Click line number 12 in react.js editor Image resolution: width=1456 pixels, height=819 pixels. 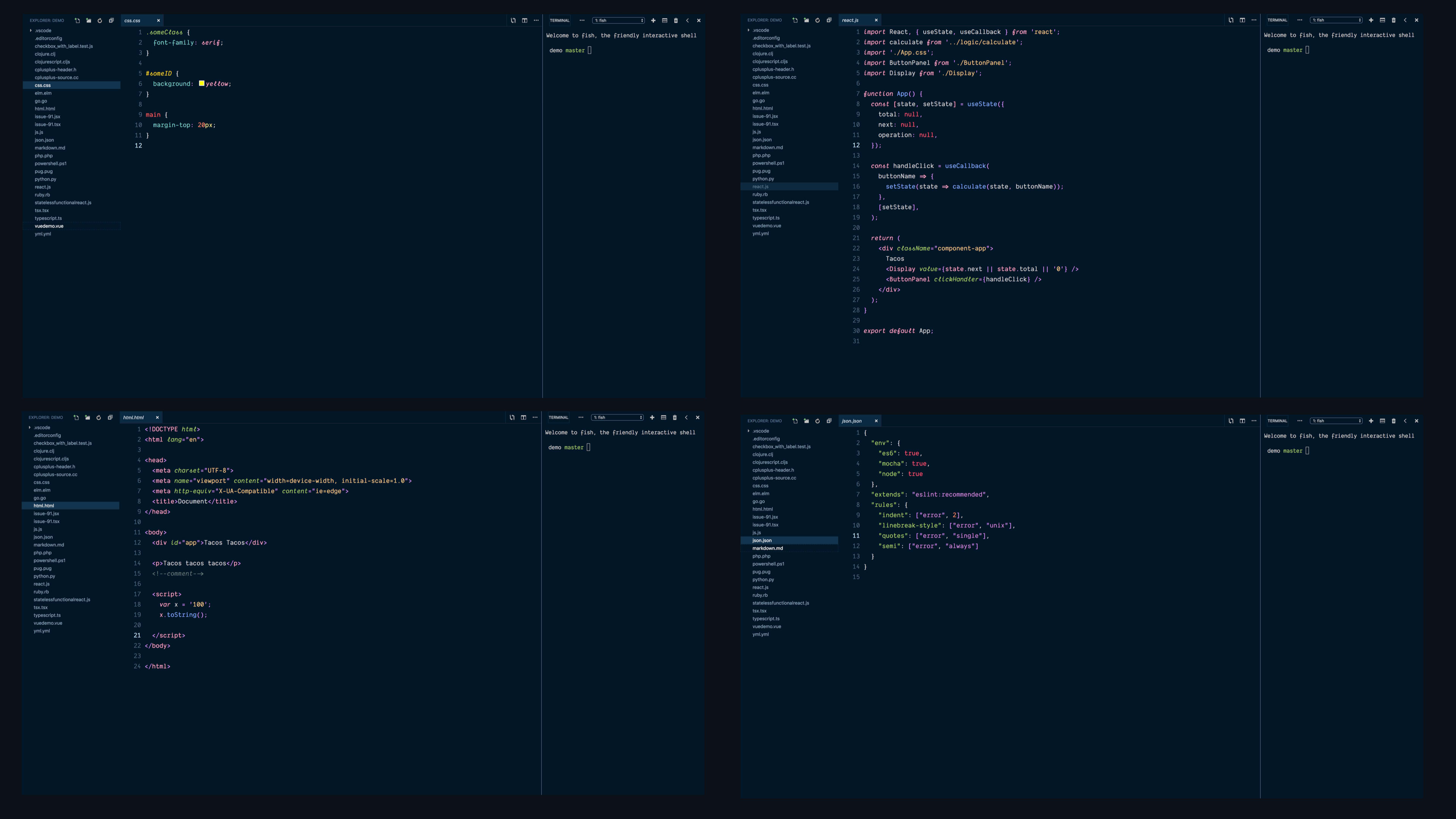pyautogui.click(x=856, y=145)
